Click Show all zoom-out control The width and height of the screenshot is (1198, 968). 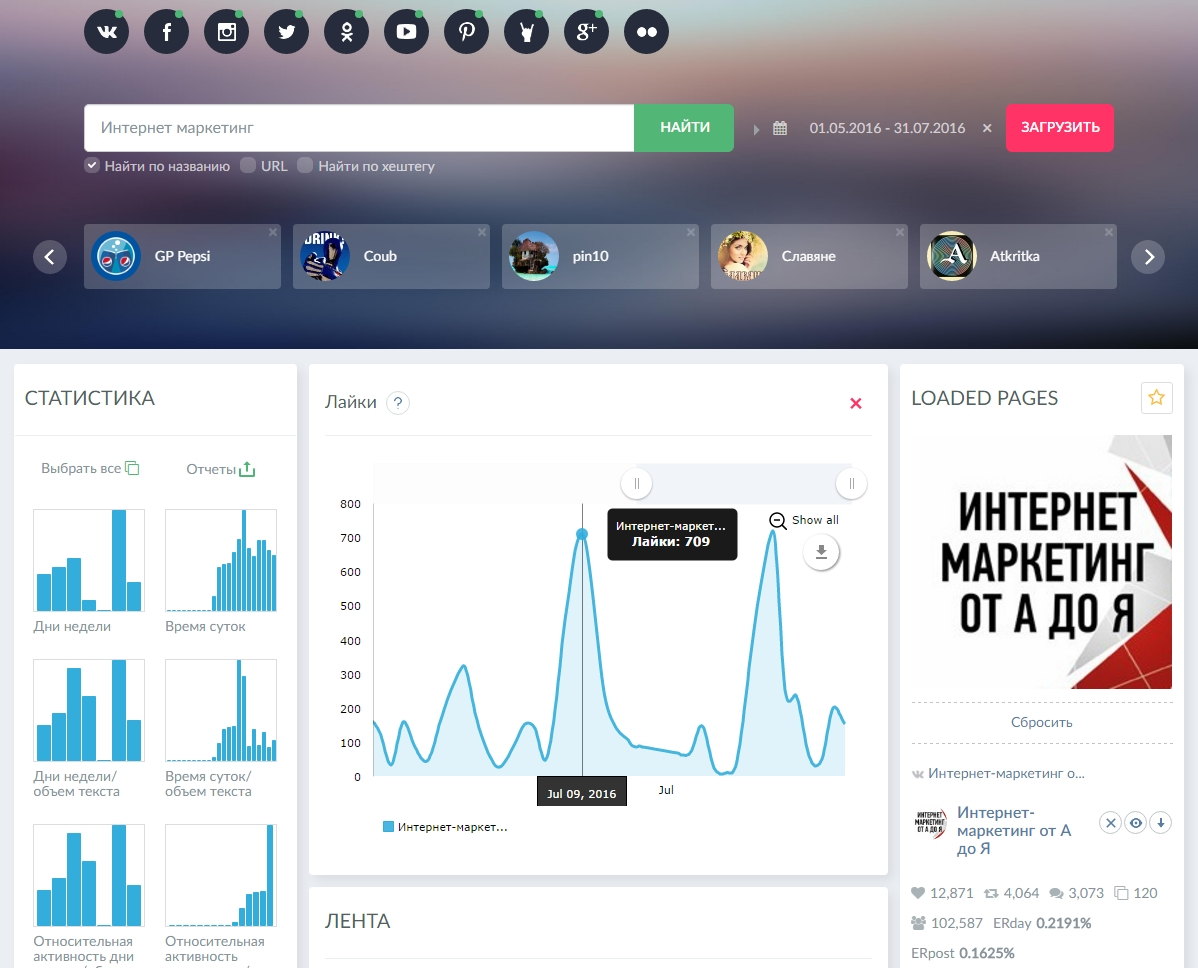coord(804,520)
